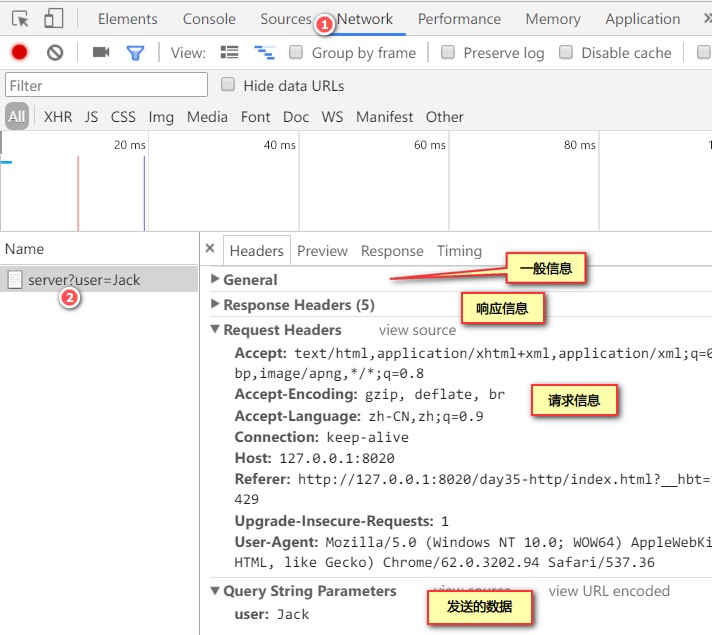This screenshot has height=635, width=712.
Task: Switch to the Response tab of the request
Action: (x=392, y=251)
